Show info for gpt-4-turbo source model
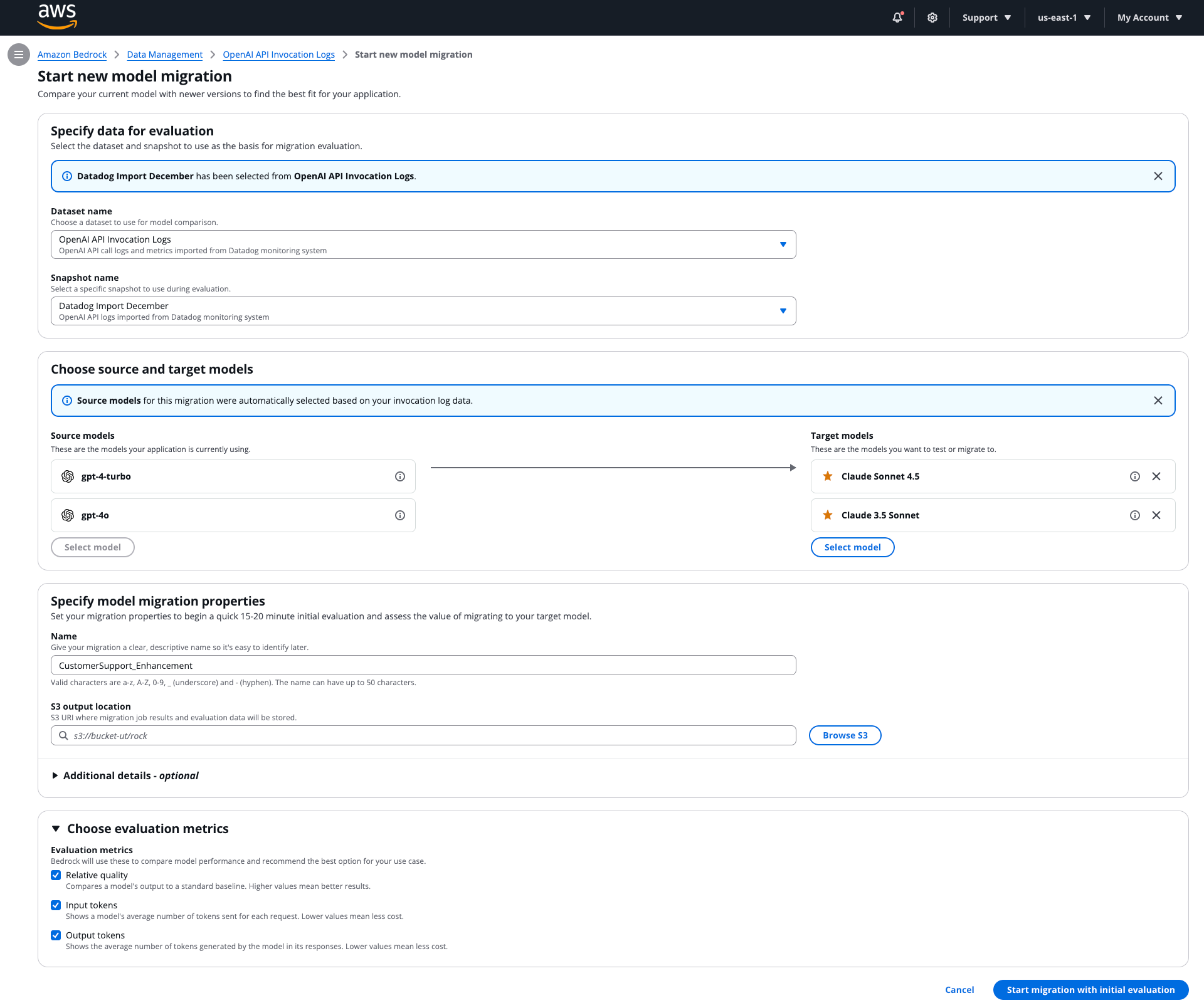The height and width of the screenshot is (1003, 1204). point(400,476)
